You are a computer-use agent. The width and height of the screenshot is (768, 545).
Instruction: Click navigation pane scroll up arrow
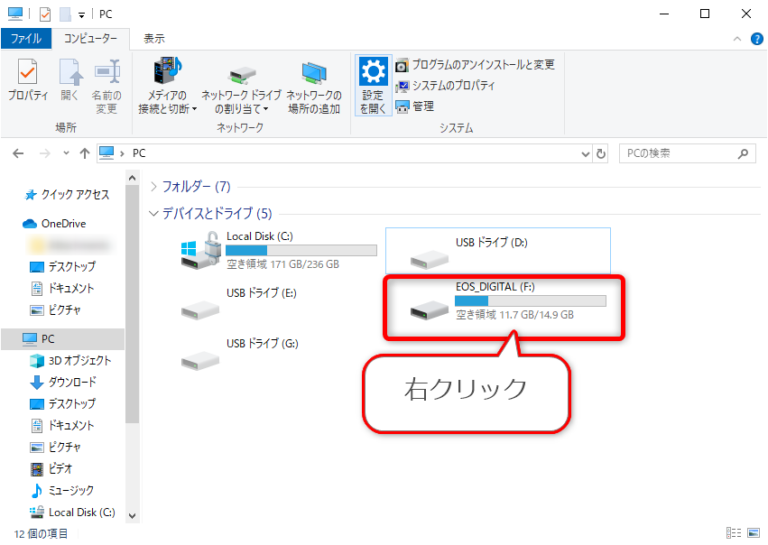132,178
